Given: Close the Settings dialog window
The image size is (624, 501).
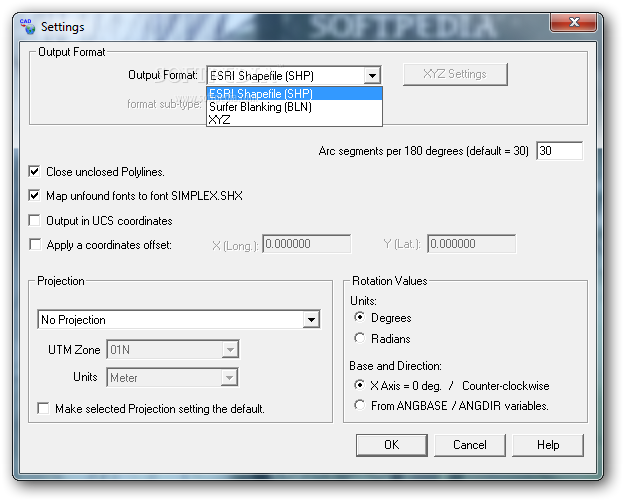Looking at the screenshot, I should point(573,22).
